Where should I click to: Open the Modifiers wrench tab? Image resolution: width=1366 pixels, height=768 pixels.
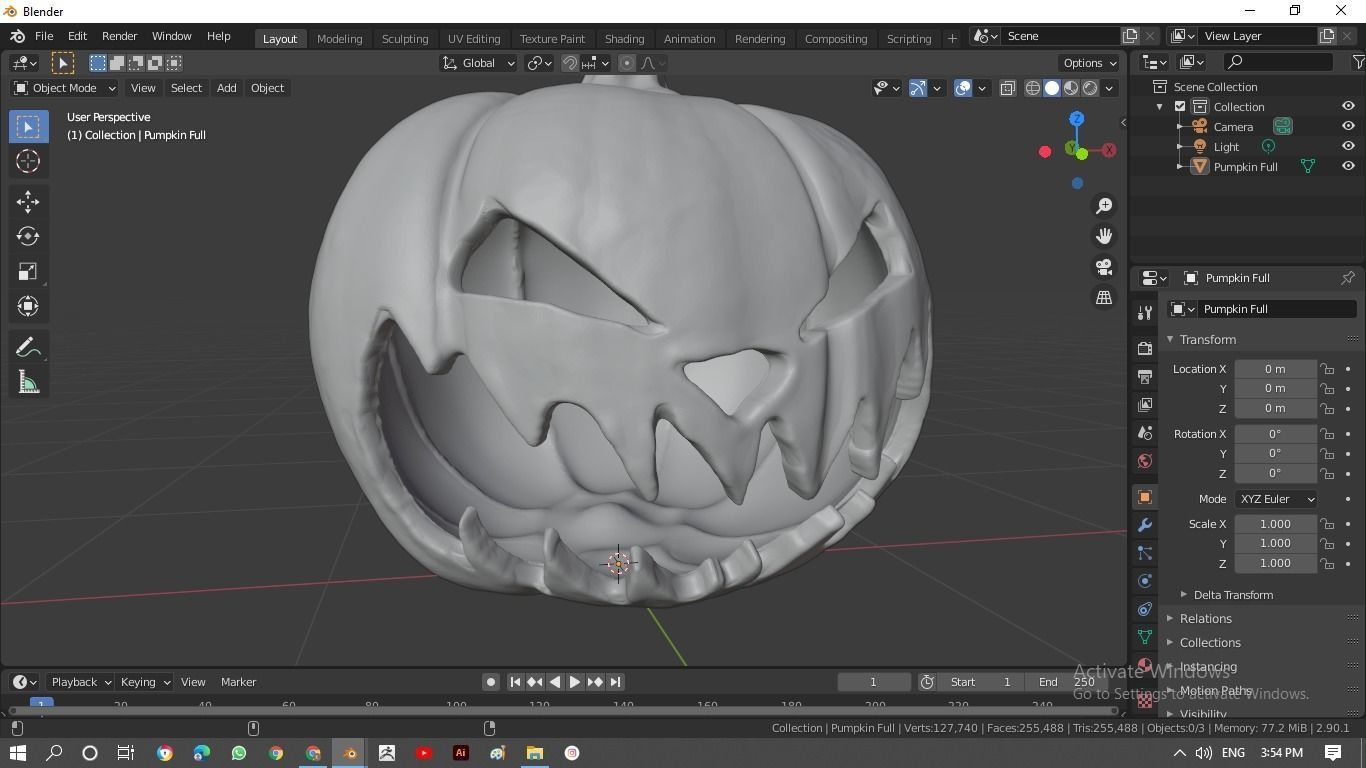[1145, 525]
